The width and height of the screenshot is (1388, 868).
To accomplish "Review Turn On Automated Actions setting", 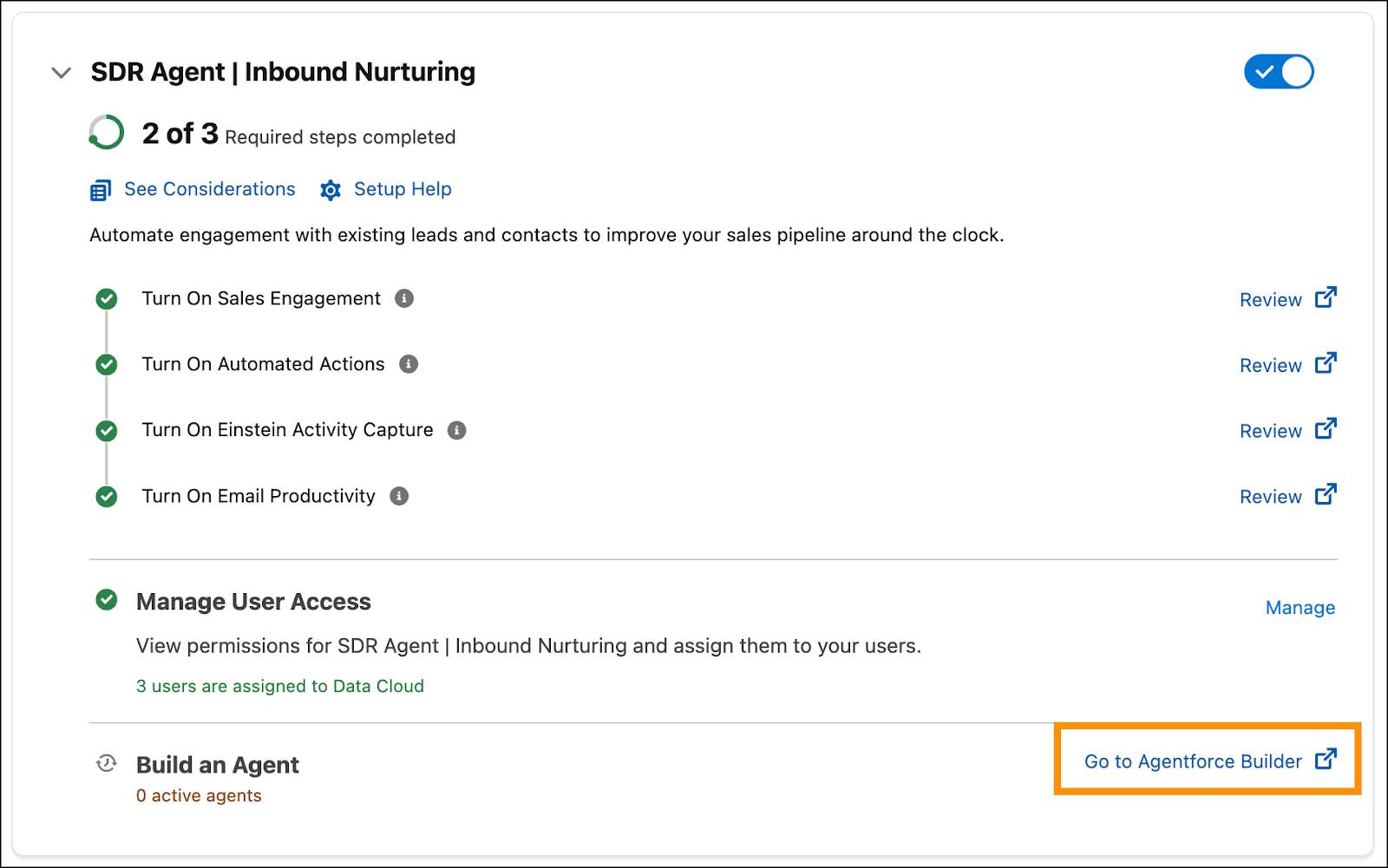I will [x=1271, y=366].
